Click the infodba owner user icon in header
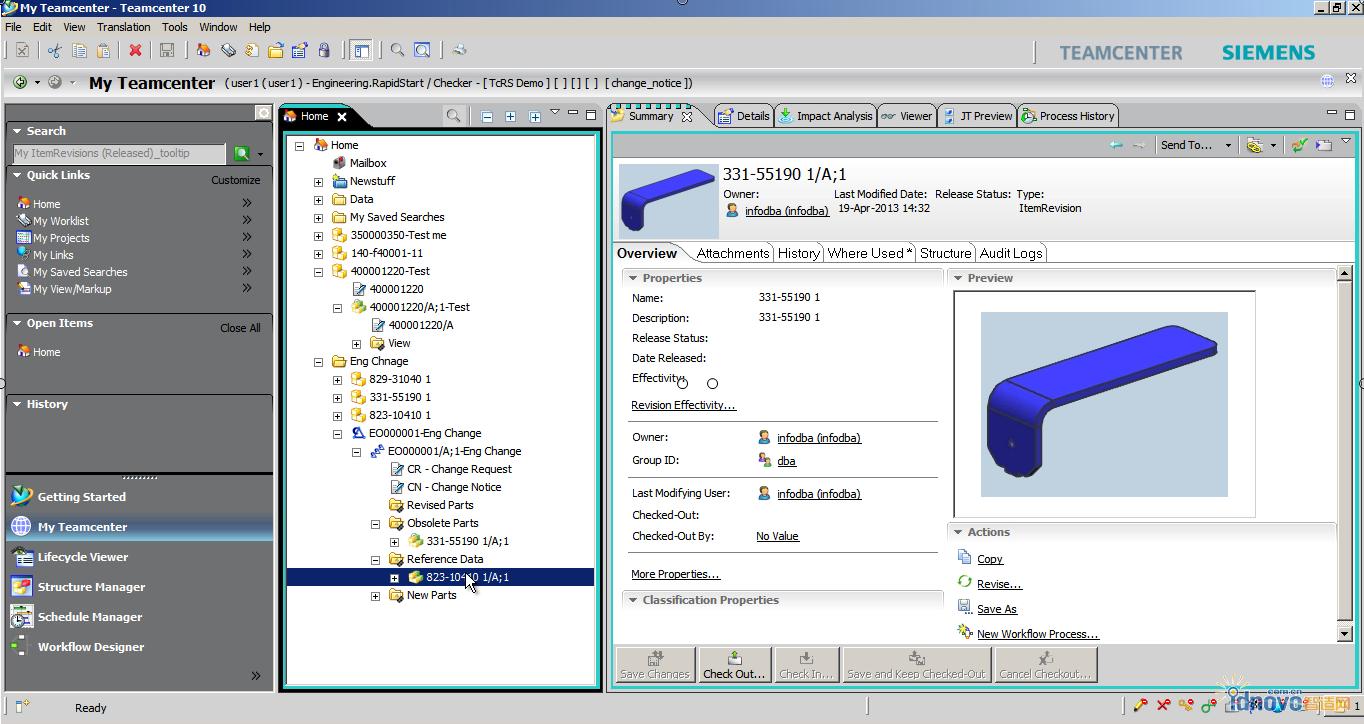The width and height of the screenshot is (1364, 724). tap(732, 211)
